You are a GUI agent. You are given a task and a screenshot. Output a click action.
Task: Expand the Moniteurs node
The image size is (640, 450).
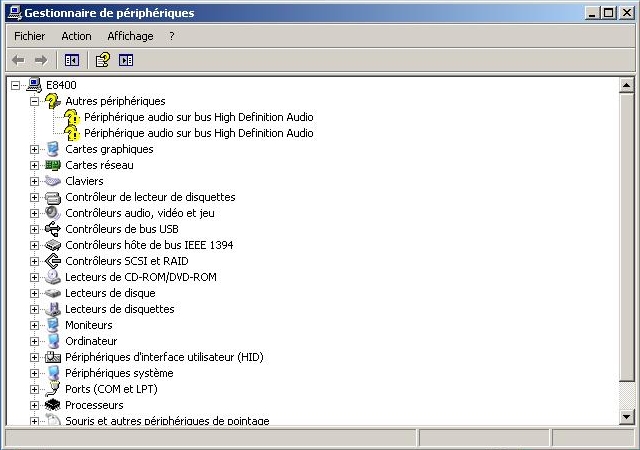34,325
